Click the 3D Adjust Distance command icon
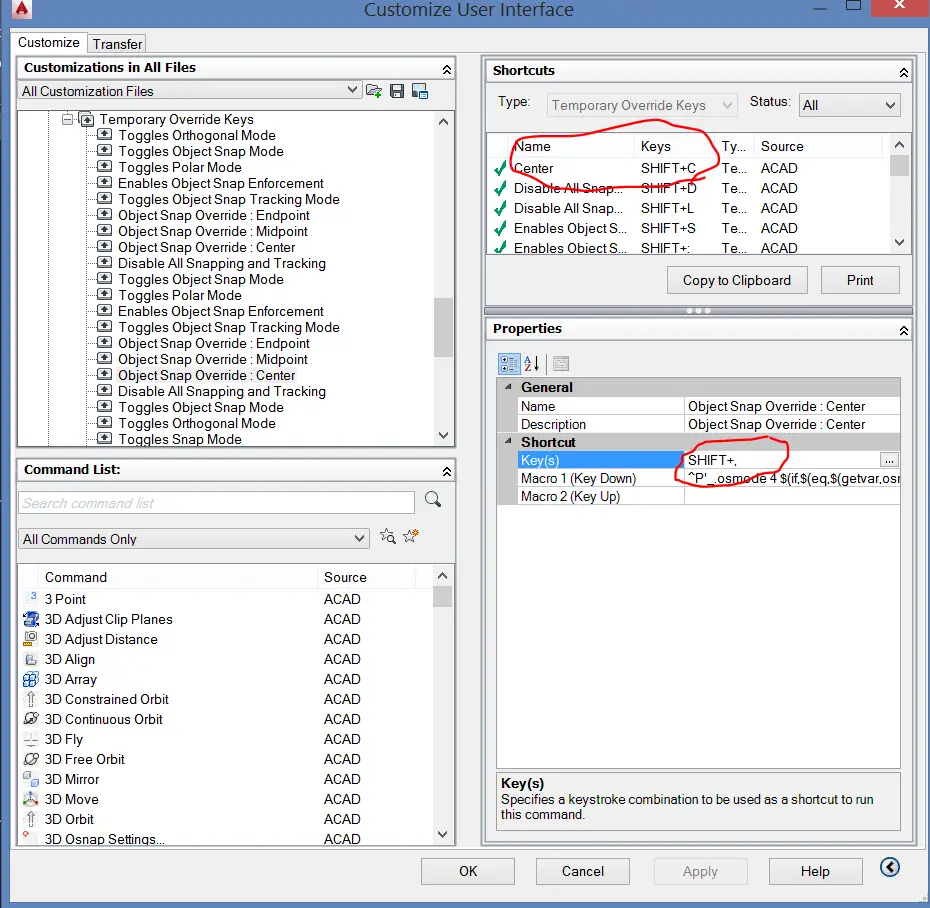 click(31, 639)
